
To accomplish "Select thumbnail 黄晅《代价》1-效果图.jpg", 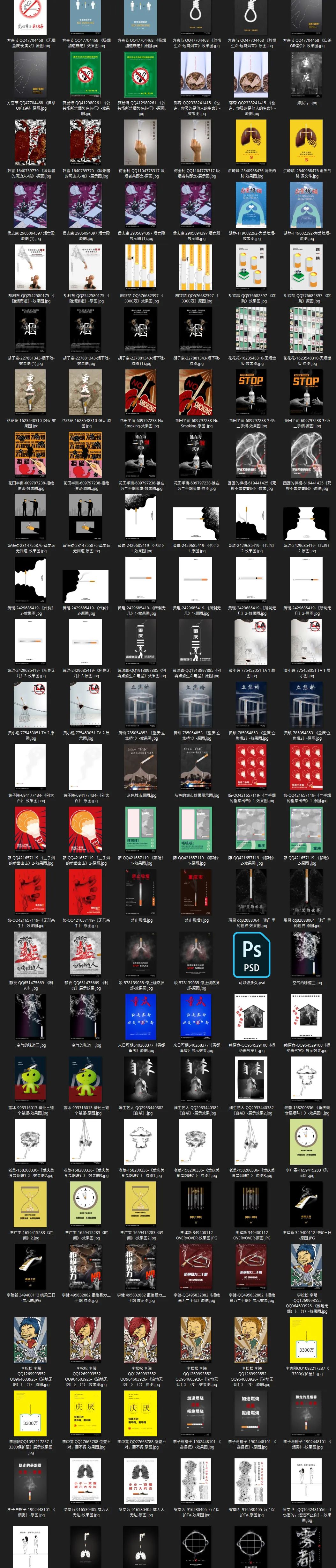I will point(141,517).
